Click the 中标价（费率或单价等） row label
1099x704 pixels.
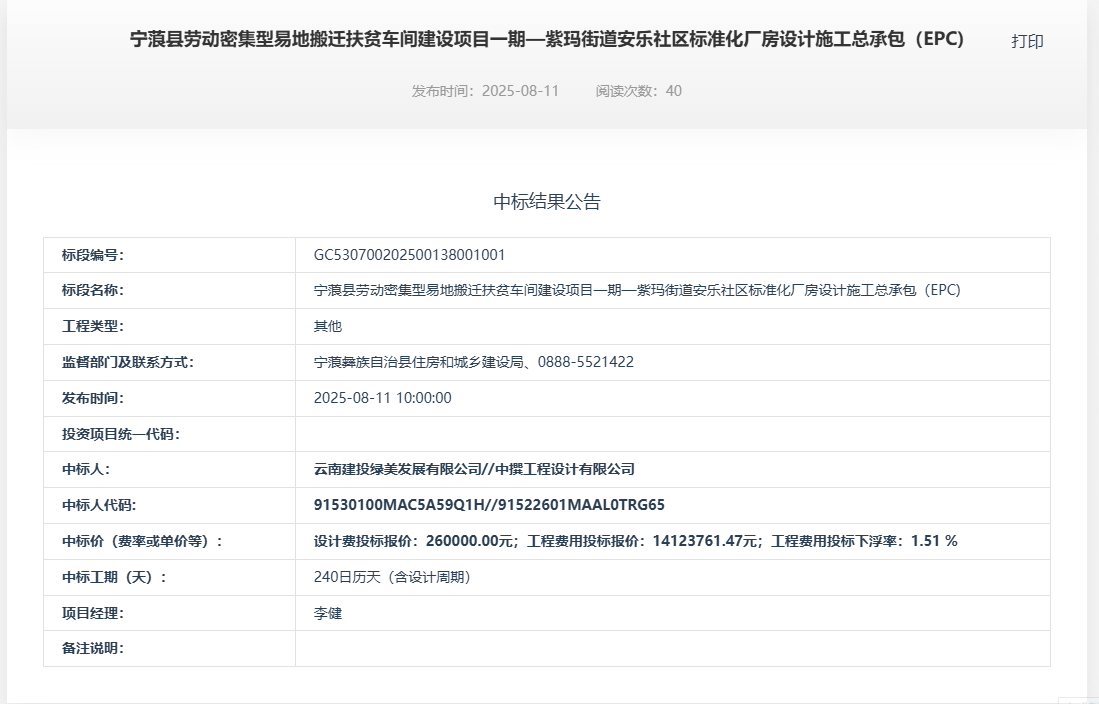(142, 541)
